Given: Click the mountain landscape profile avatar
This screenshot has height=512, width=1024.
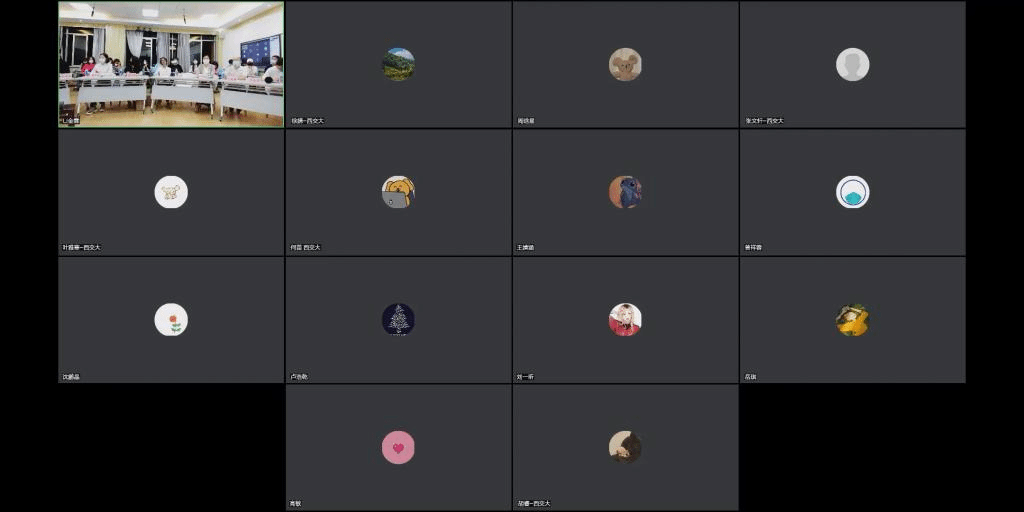Looking at the screenshot, I should click(x=398, y=64).
